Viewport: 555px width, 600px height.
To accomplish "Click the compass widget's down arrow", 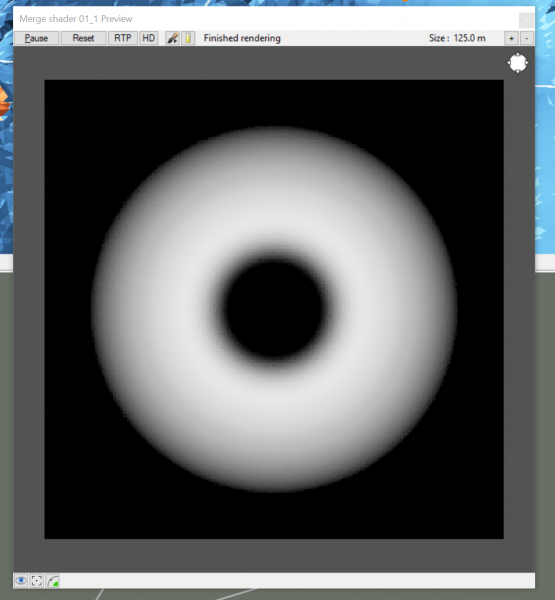I will pyautogui.click(x=518, y=72).
